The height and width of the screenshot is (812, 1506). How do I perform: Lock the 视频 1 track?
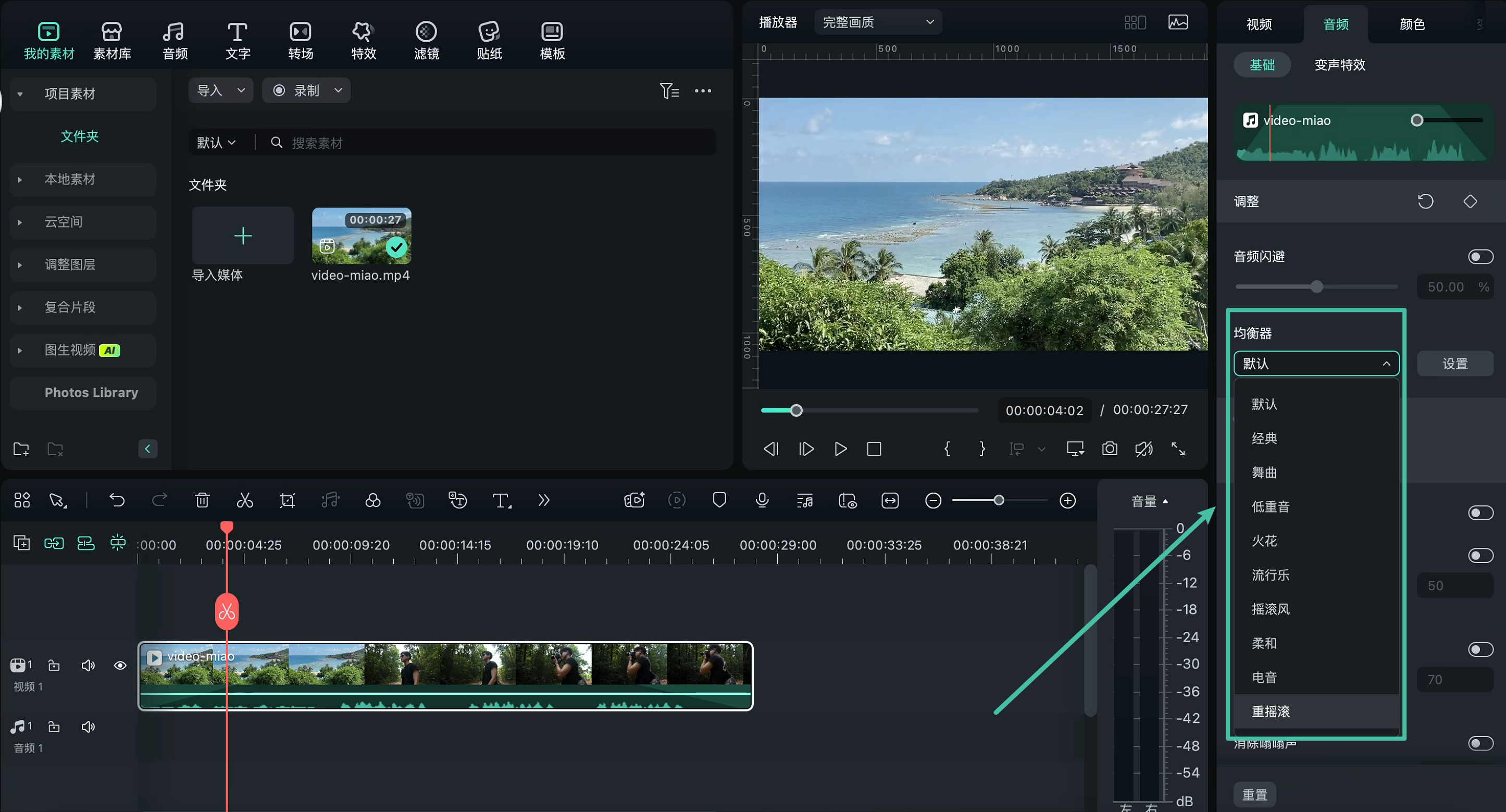coord(54,665)
